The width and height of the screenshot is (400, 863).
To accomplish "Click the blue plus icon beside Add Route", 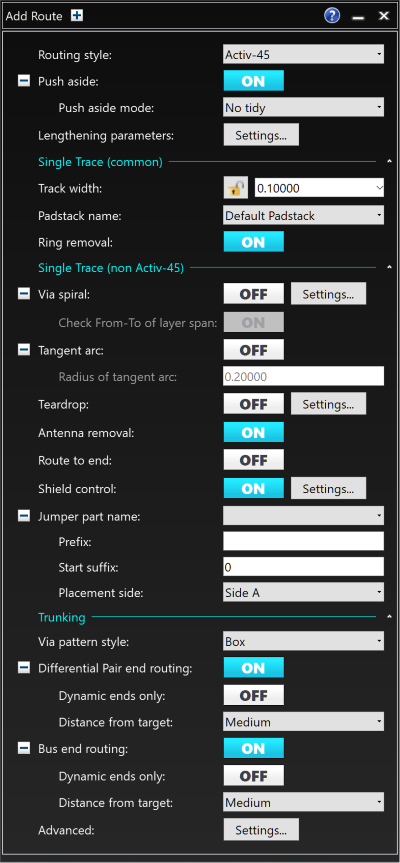I will (77, 16).
